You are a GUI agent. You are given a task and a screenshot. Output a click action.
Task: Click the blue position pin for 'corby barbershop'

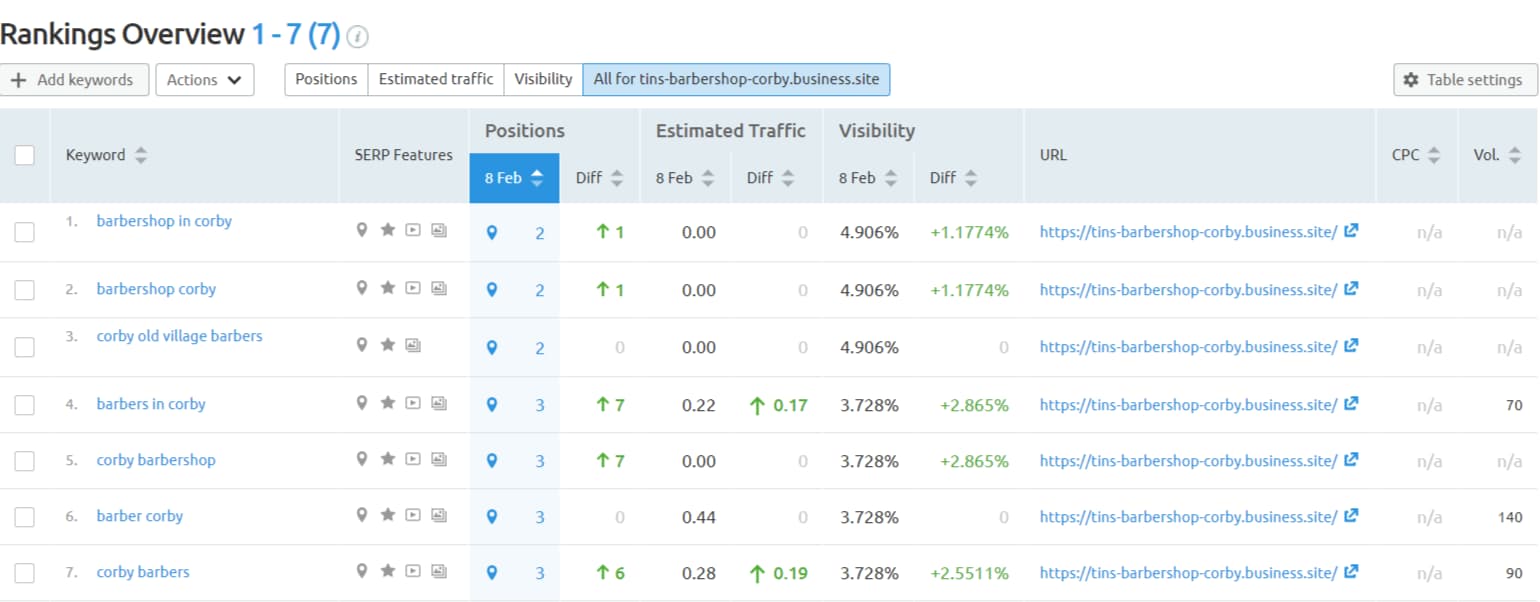pyautogui.click(x=491, y=459)
